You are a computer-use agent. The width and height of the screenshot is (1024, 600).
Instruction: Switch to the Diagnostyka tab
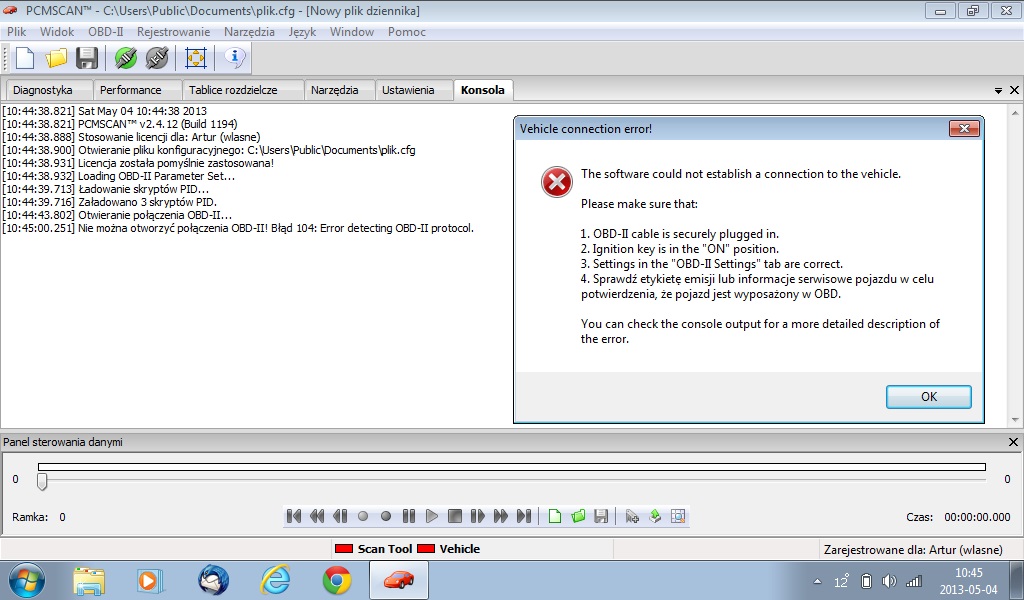tap(43, 90)
